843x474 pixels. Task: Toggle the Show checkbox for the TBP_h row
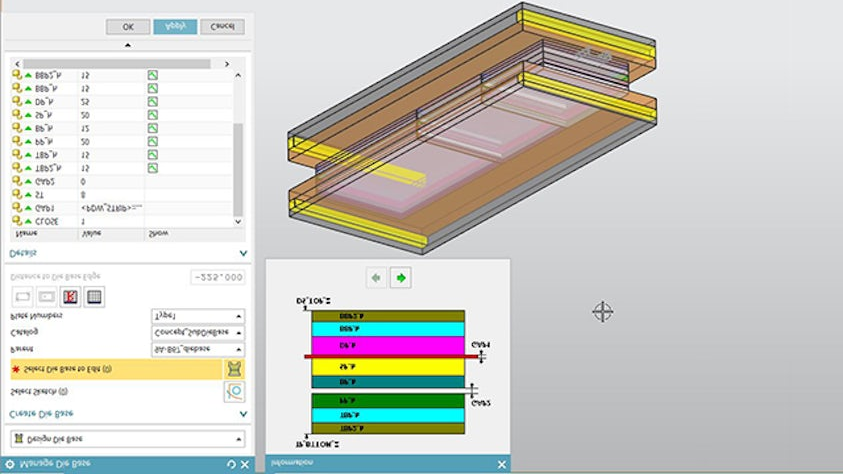point(153,155)
